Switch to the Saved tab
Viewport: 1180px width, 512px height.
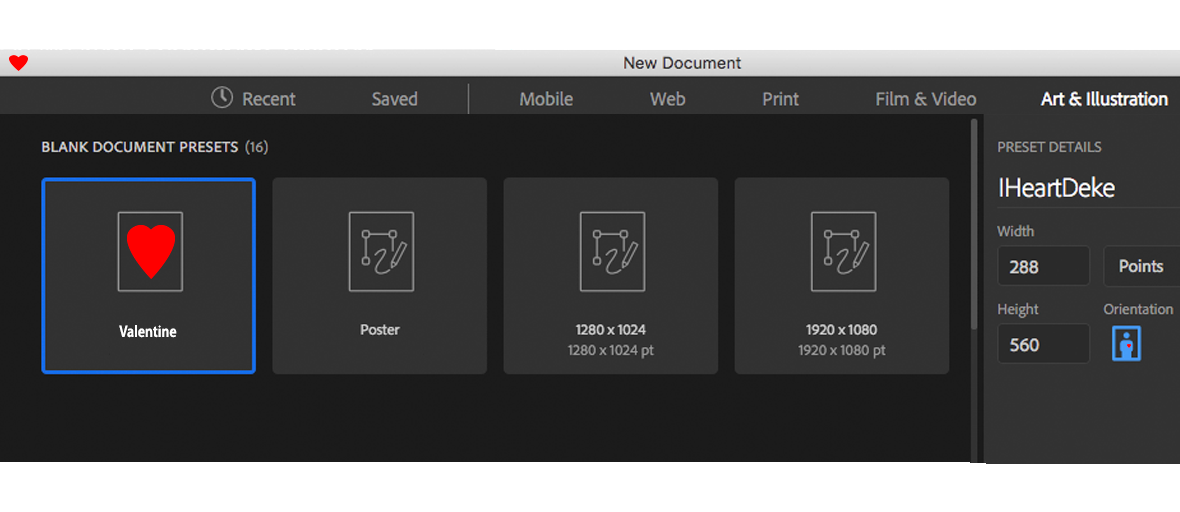point(394,99)
